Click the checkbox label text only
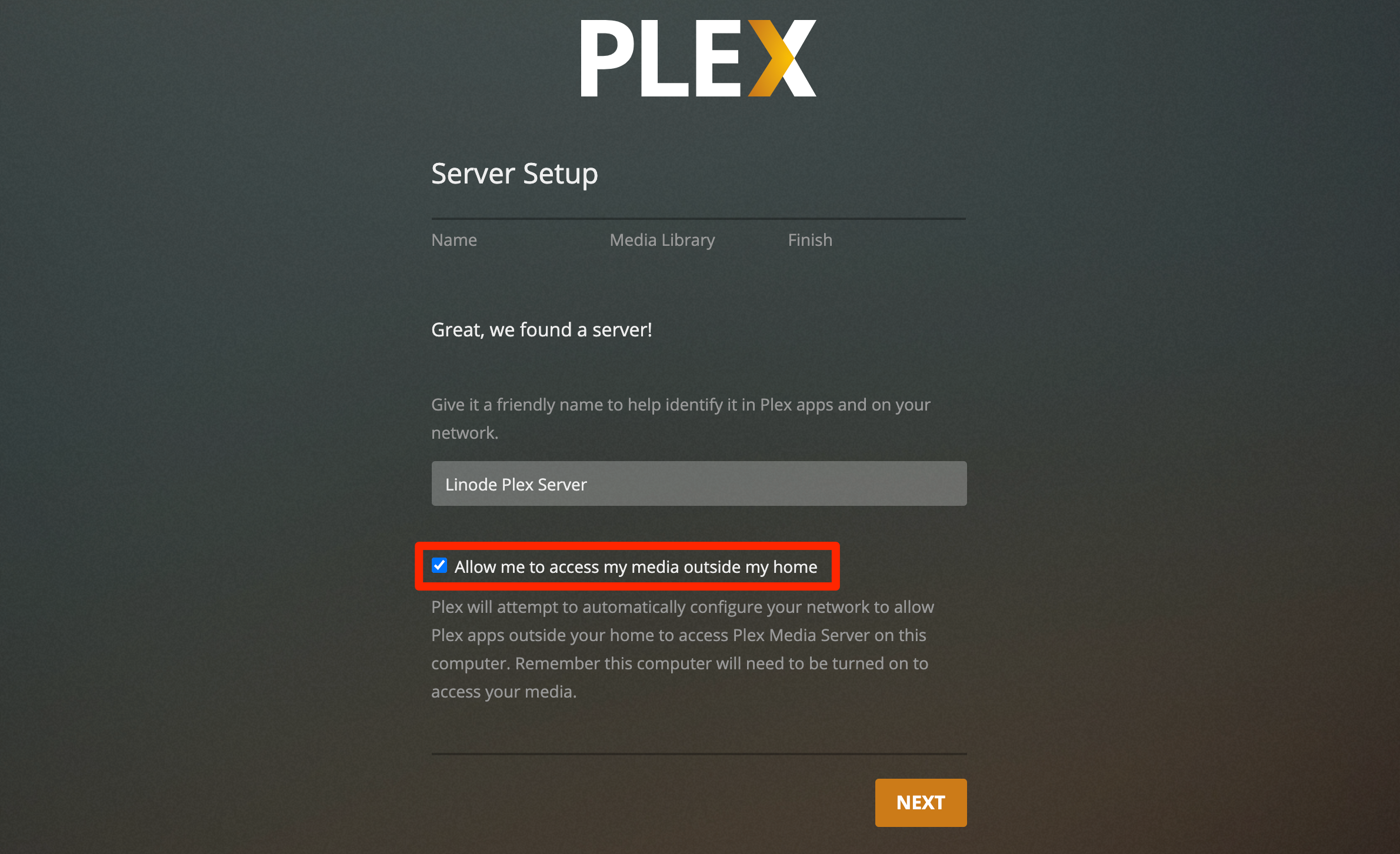1400x854 pixels. (x=636, y=566)
